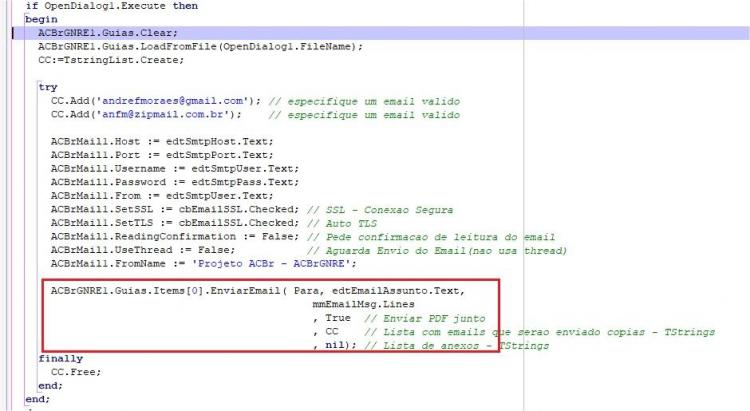The image size is (750, 411).
Task: Click the ACBrMail1.From assignment line
Action: (162, 196)
